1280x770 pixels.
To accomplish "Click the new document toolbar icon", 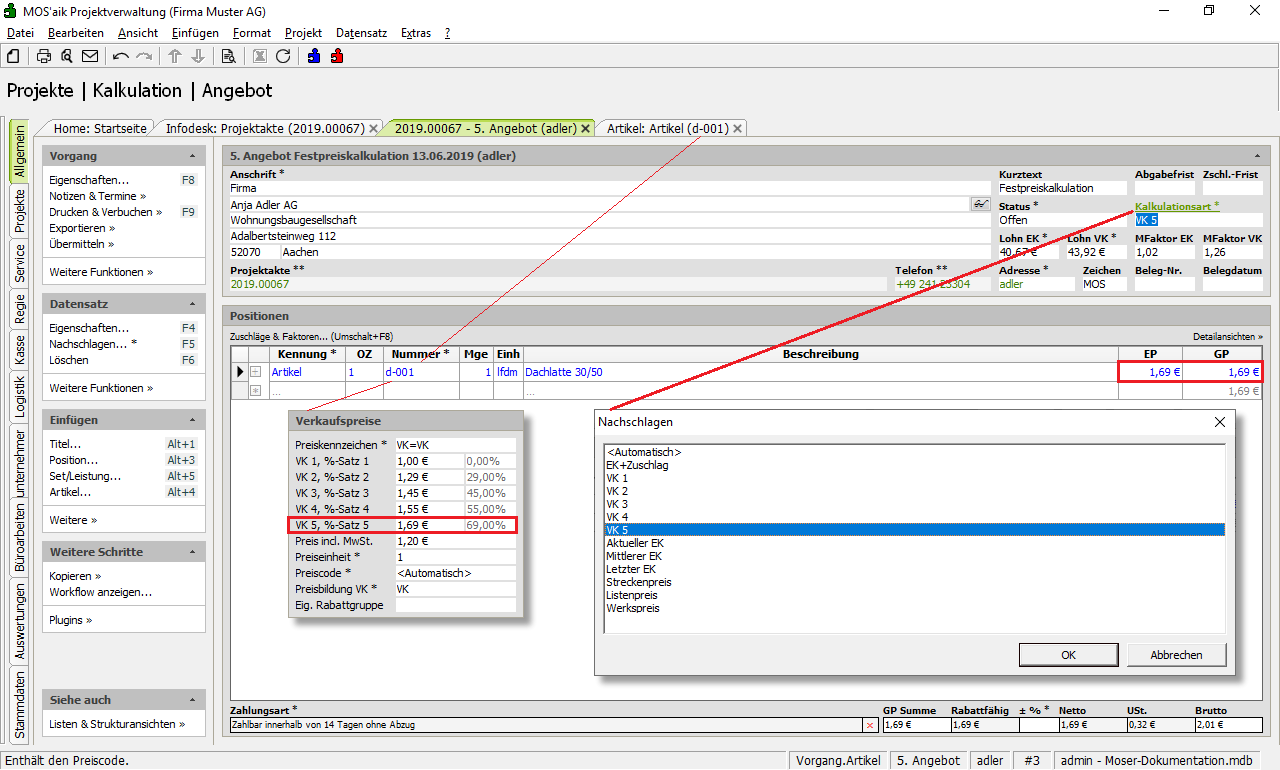I will click(x=14, y=56).
